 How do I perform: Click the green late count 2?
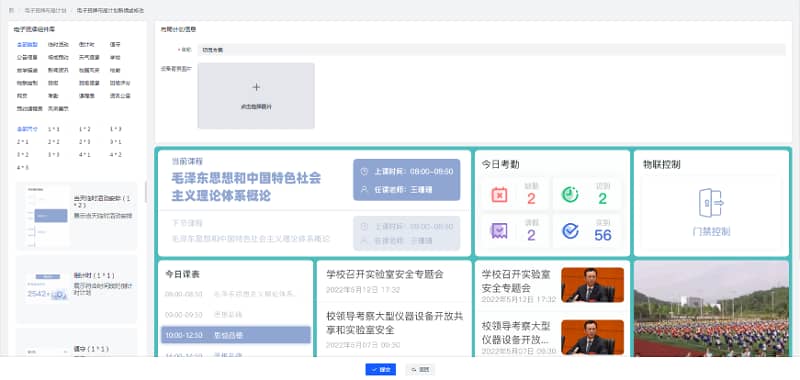point(603,199)
